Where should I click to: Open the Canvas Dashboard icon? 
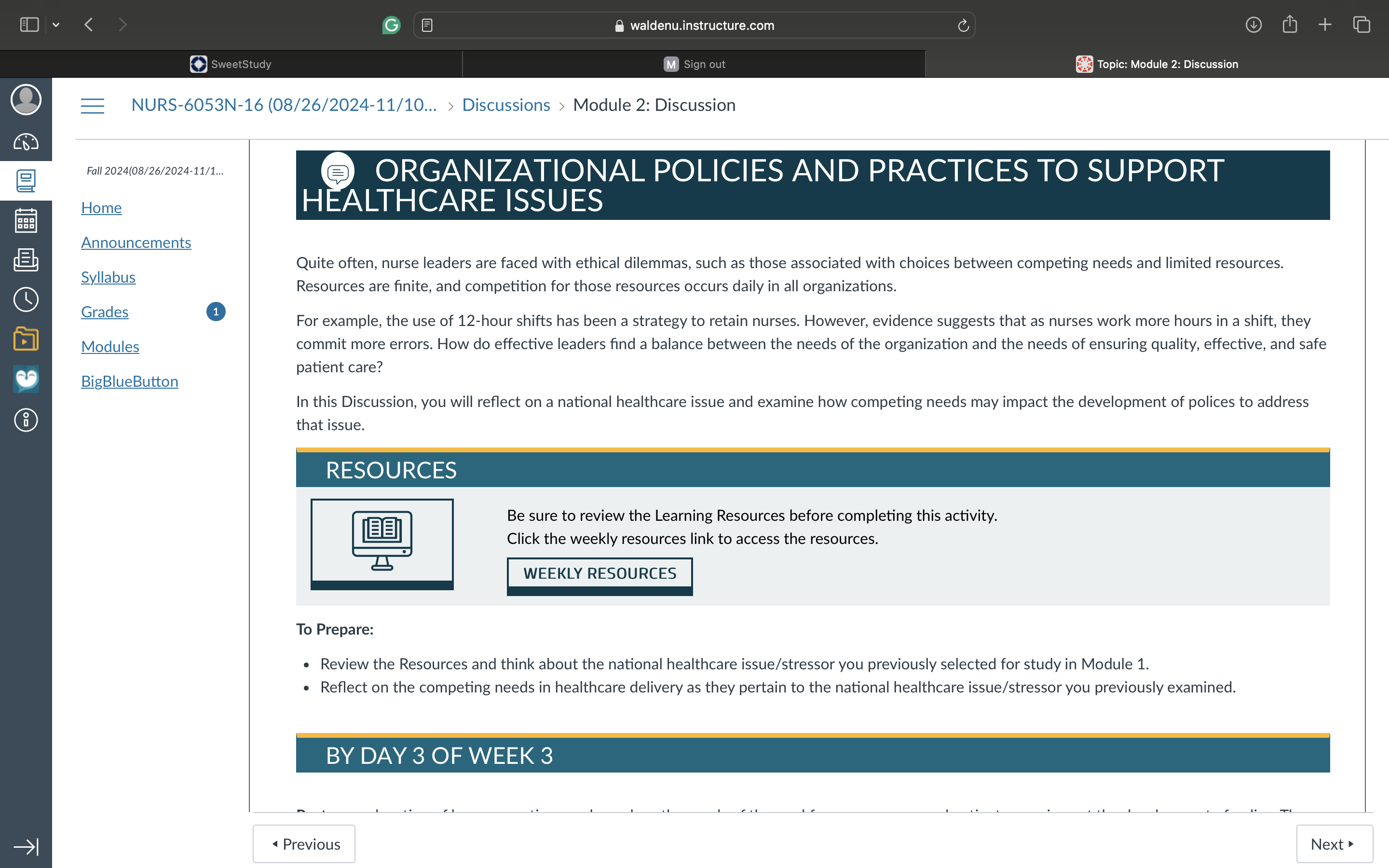[x=26, y=141]
